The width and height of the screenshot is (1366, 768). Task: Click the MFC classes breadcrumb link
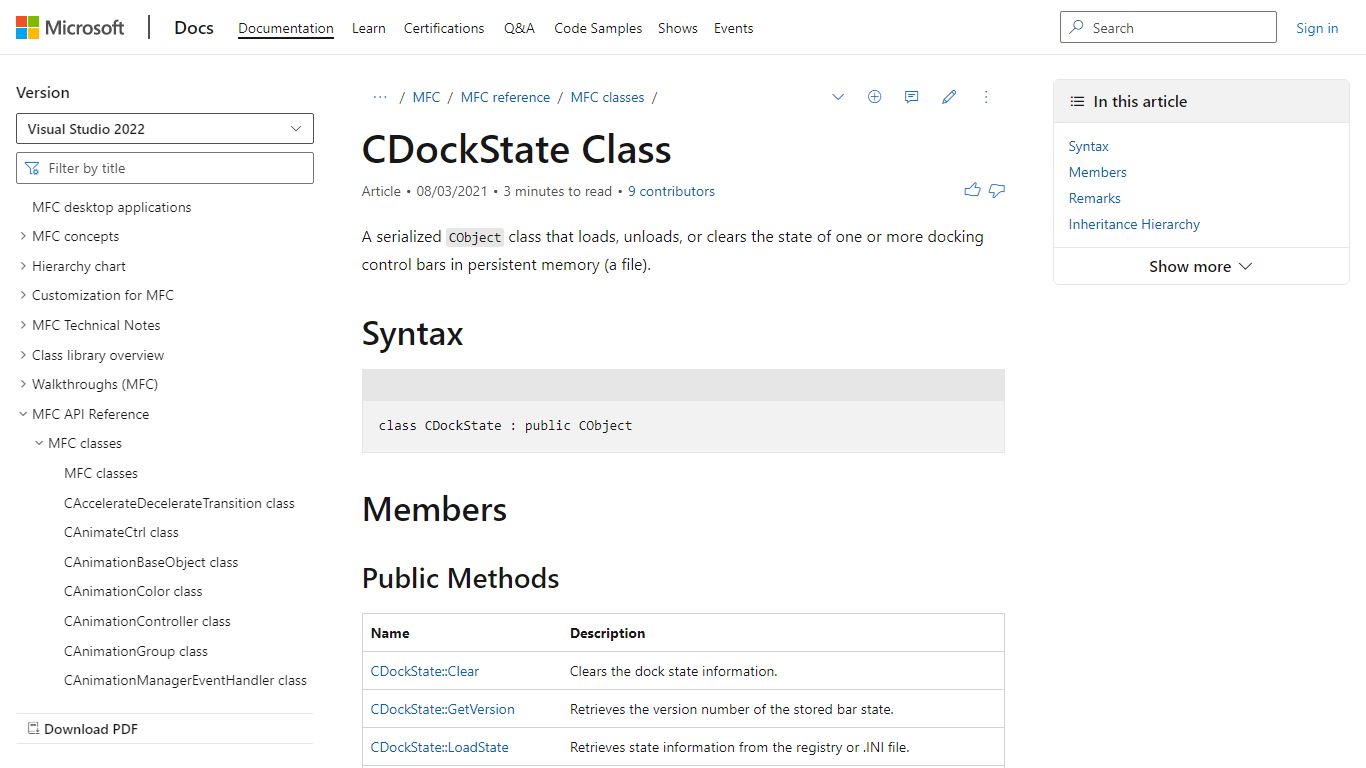coord(607,97)
